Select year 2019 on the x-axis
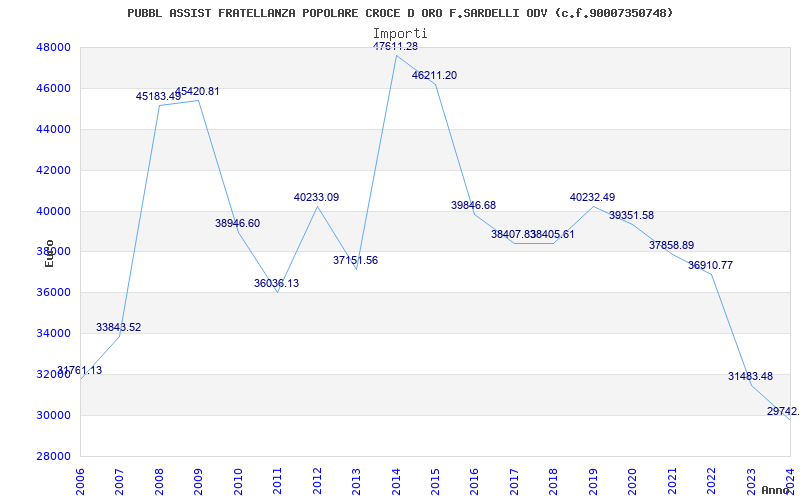Image resolution: width=800 pixels, height=500 pixels. 593,482
